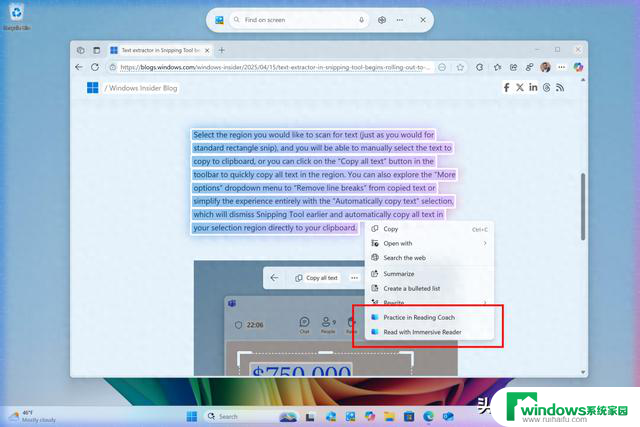Click the People icon in the article image
The height and width of the screenshot is (427, 640).
(328, 325)
